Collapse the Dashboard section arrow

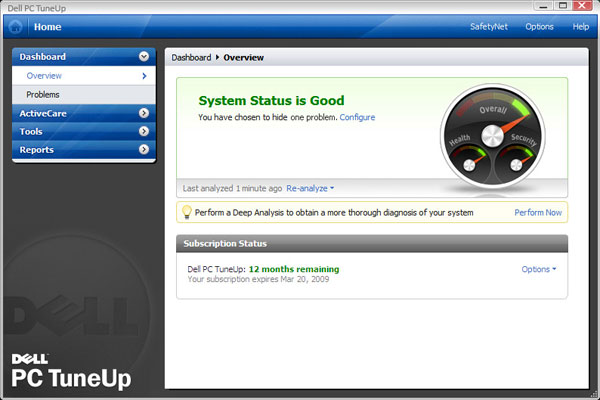click(144, 57)
